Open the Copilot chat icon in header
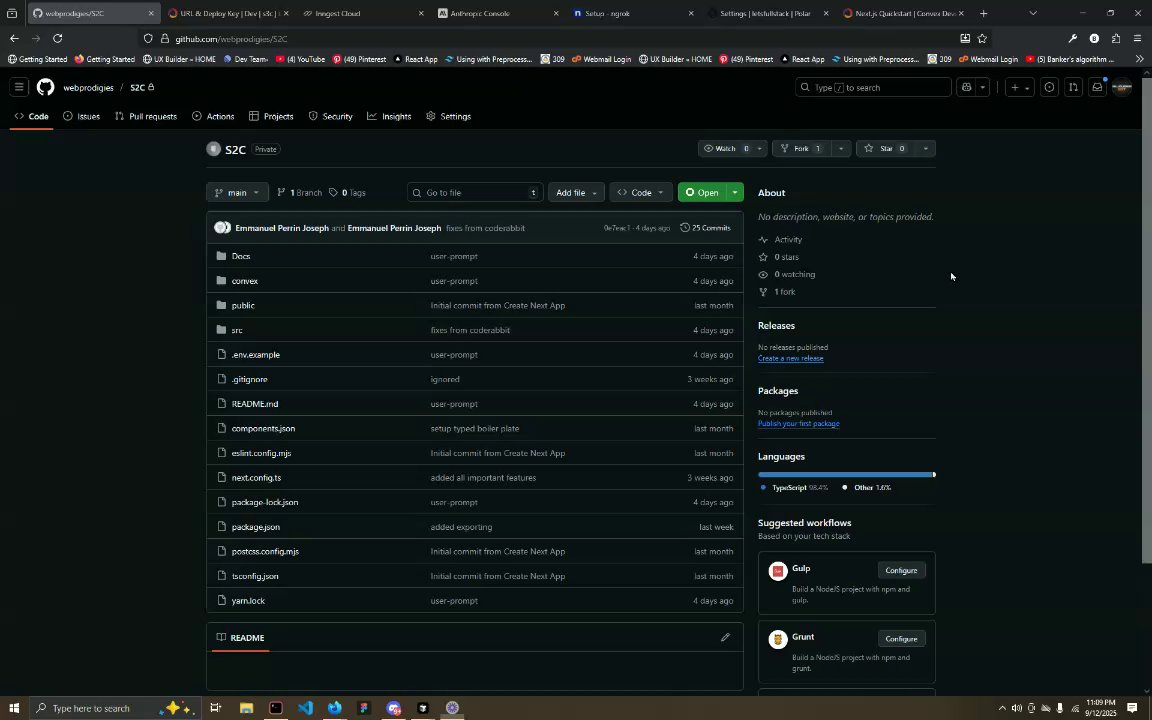The height and width of the screenshot is (720, 1152). (966, 87)
